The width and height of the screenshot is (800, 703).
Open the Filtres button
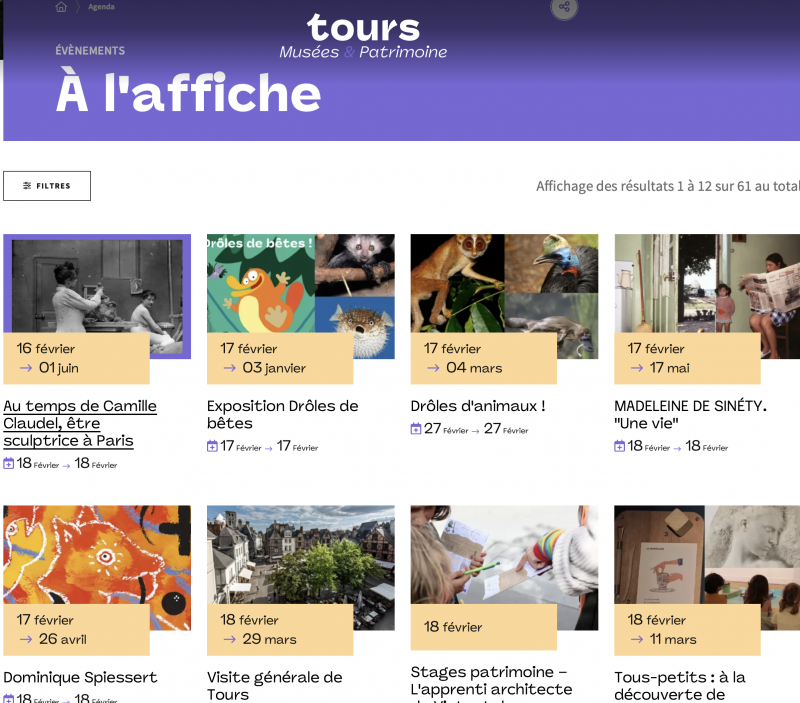(x=47, y=186)
